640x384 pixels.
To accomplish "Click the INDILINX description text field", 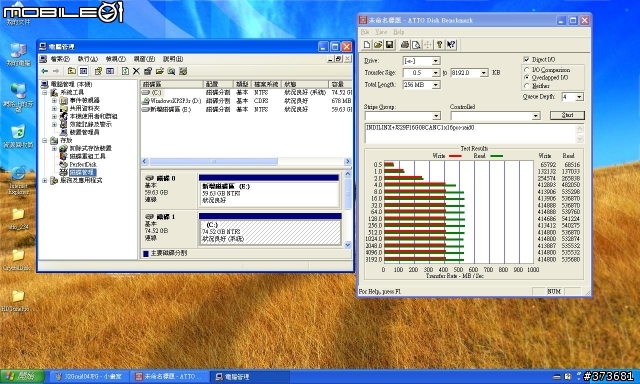I will 470,133.
